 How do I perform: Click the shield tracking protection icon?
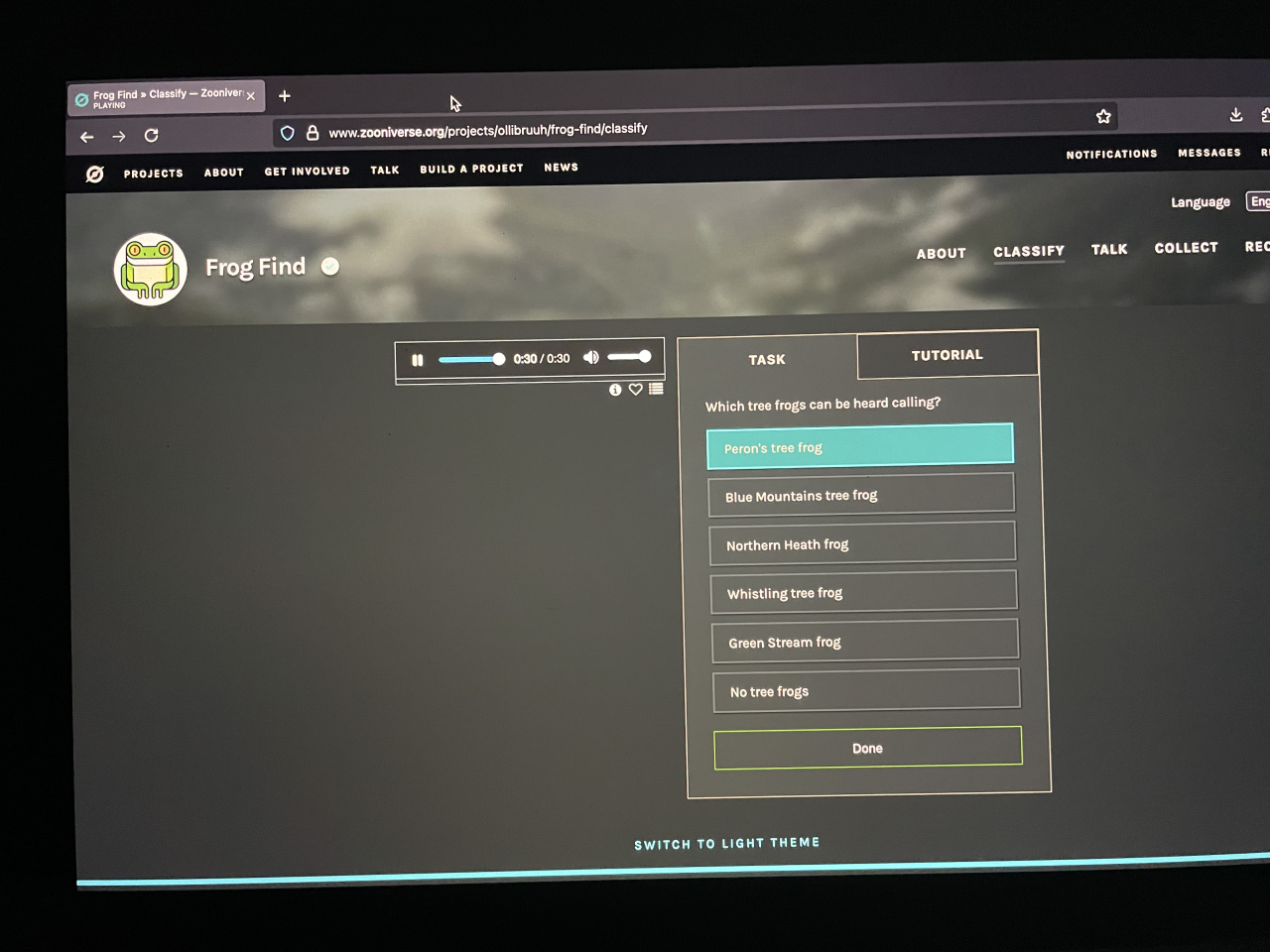click(288, 133)
